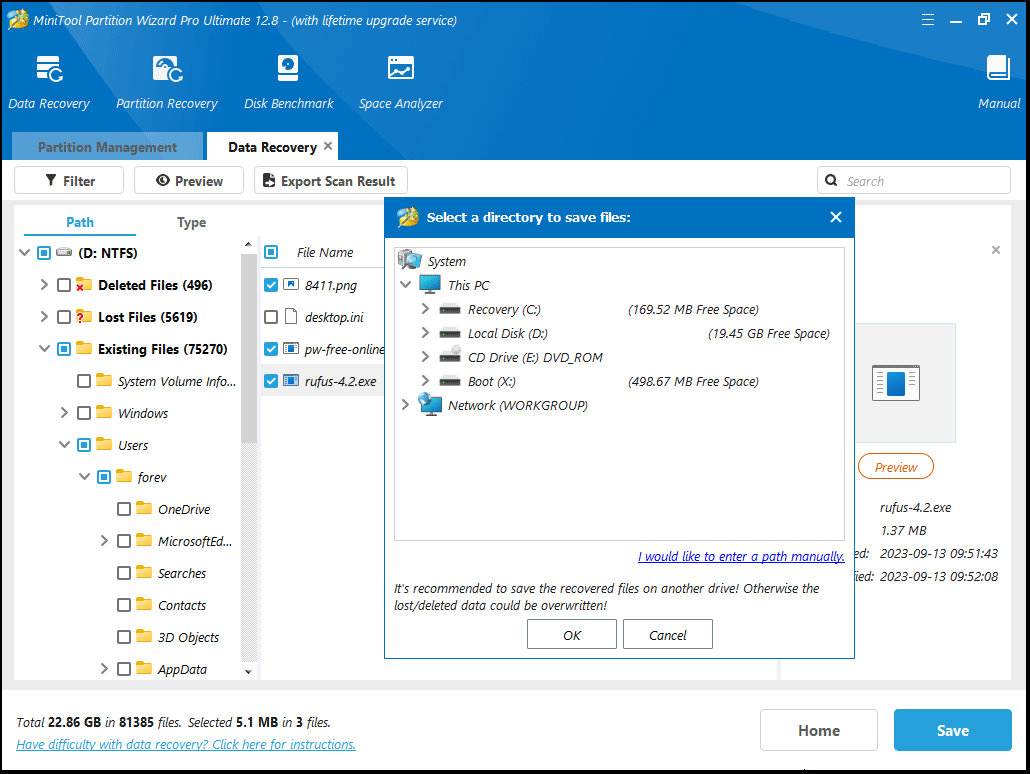This screenshot has height=774, width=1030.
Task: Click the System icon in the dialog
Action: (x=410, y=260)
